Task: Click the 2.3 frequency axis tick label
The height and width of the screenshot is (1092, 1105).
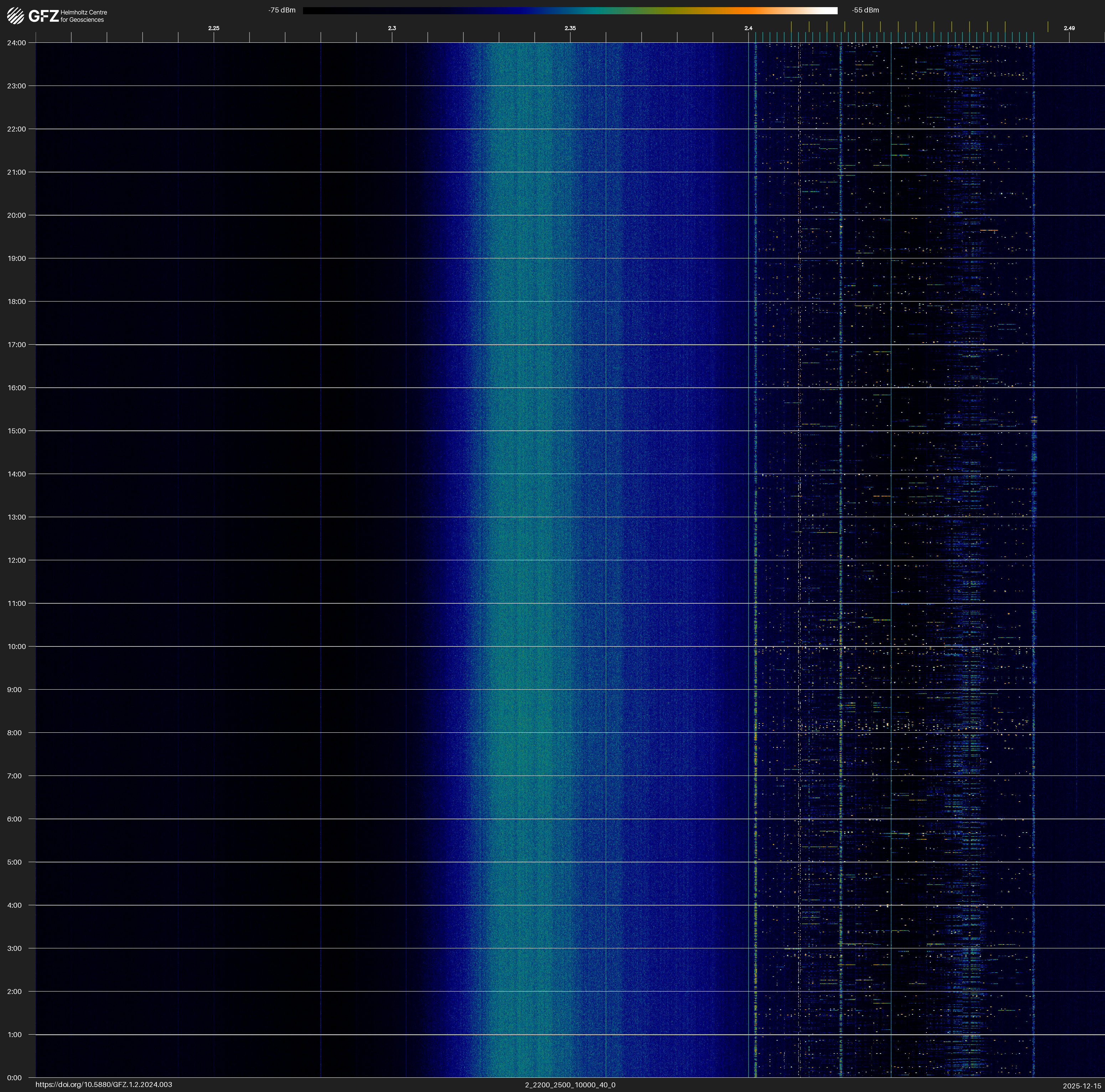Action: click(x=392, y=28)
